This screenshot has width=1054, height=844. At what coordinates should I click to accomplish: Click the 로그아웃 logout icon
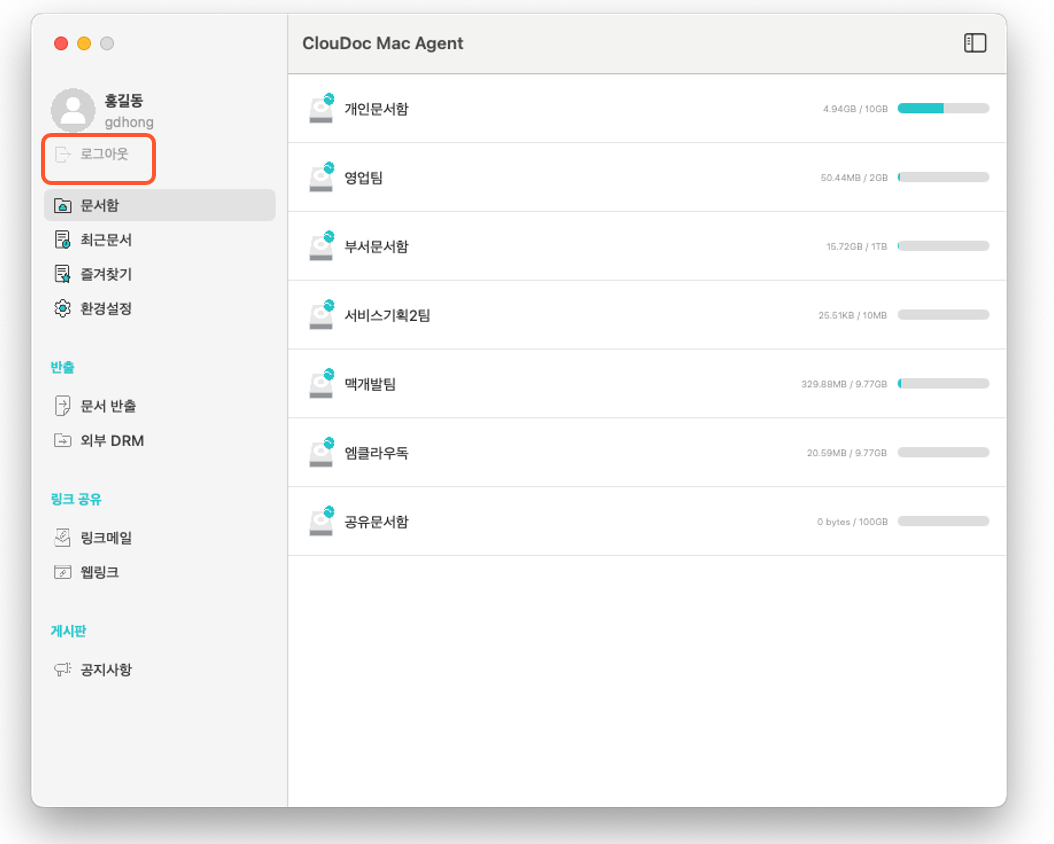[63, 155]
